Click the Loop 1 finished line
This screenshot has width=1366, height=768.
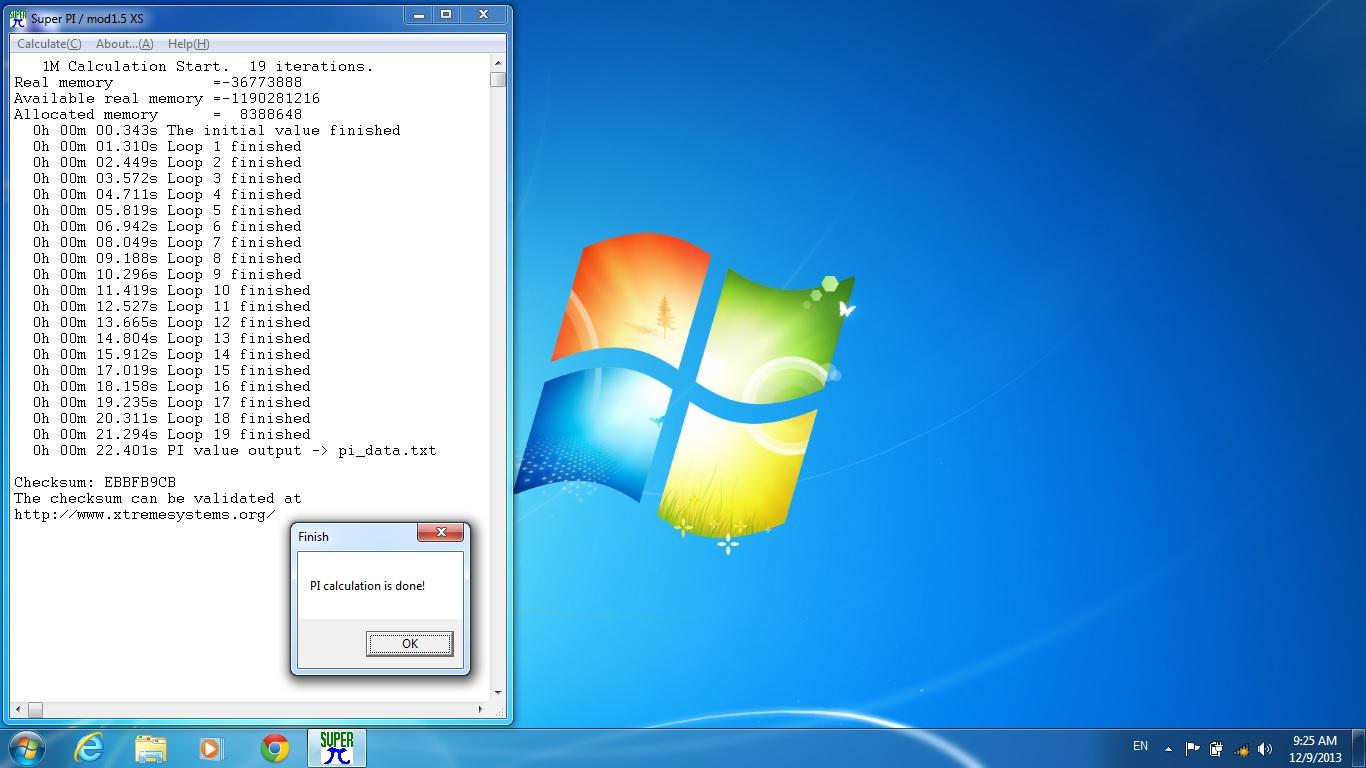coord(167,147)
